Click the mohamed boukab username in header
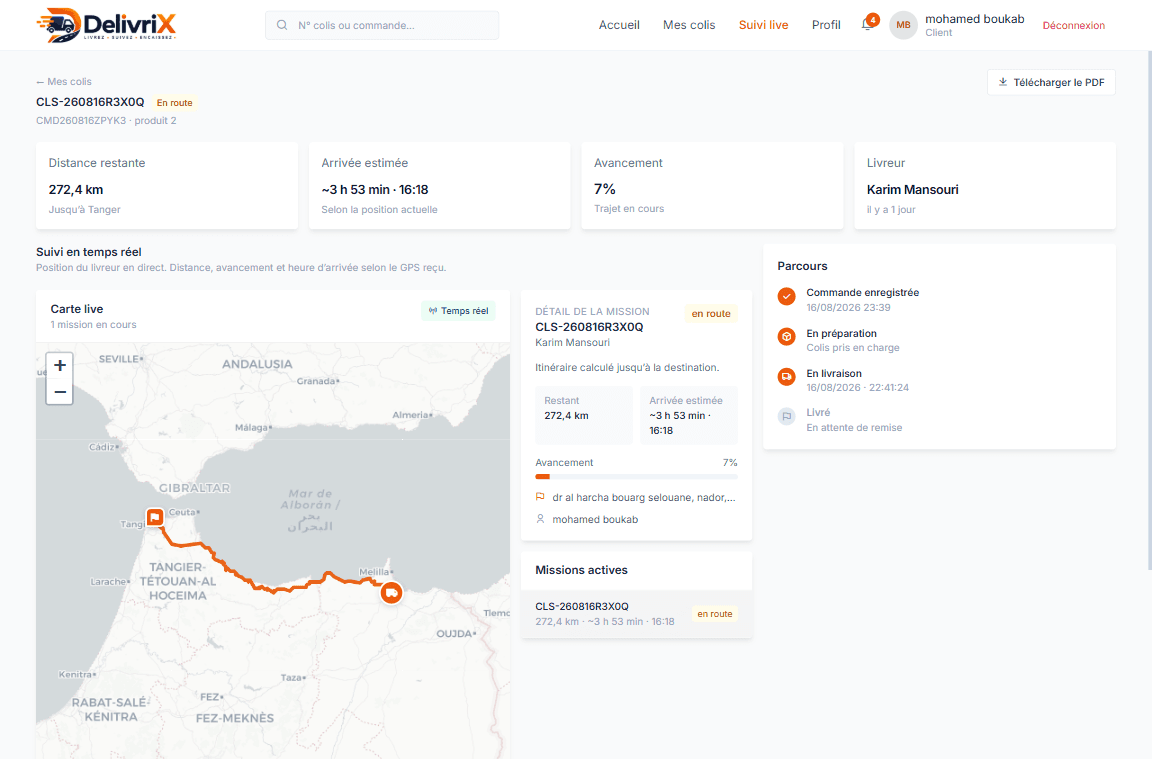This screenshot has height=759, width=1152. pos(974,19)
